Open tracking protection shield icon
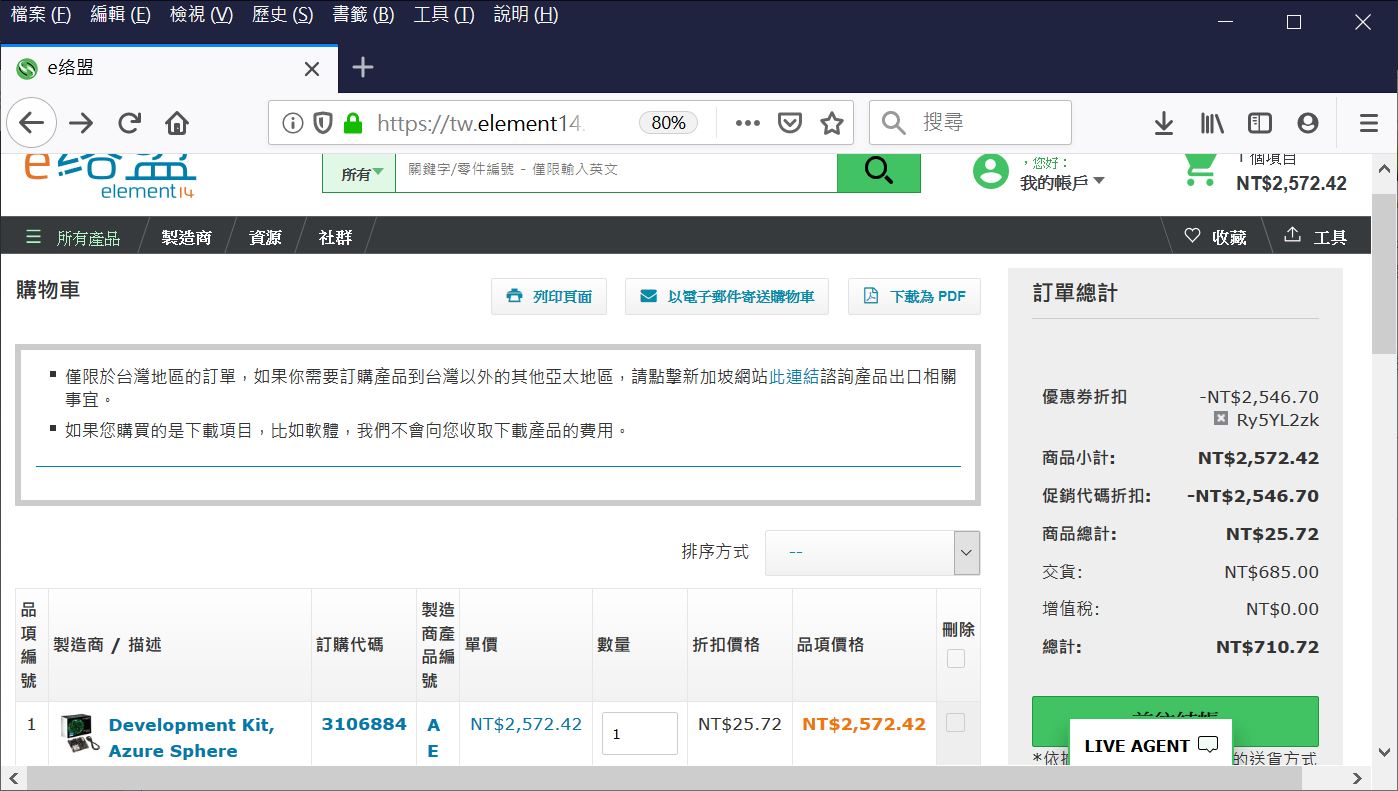The image size is (1398, 791). [322, 123]
